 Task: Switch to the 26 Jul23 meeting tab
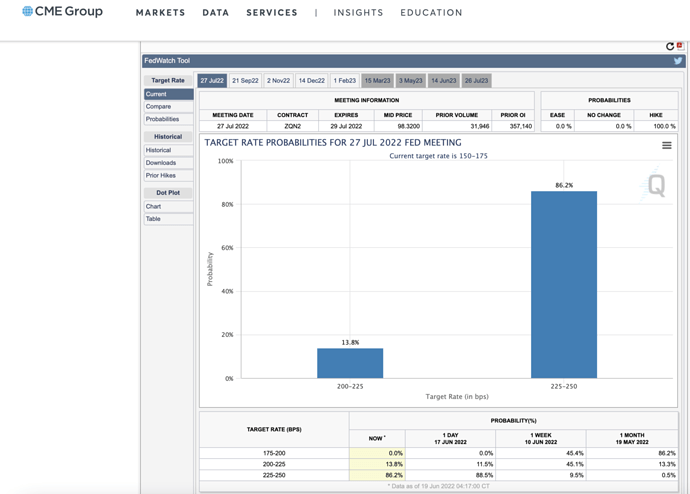tap(476, 81)
